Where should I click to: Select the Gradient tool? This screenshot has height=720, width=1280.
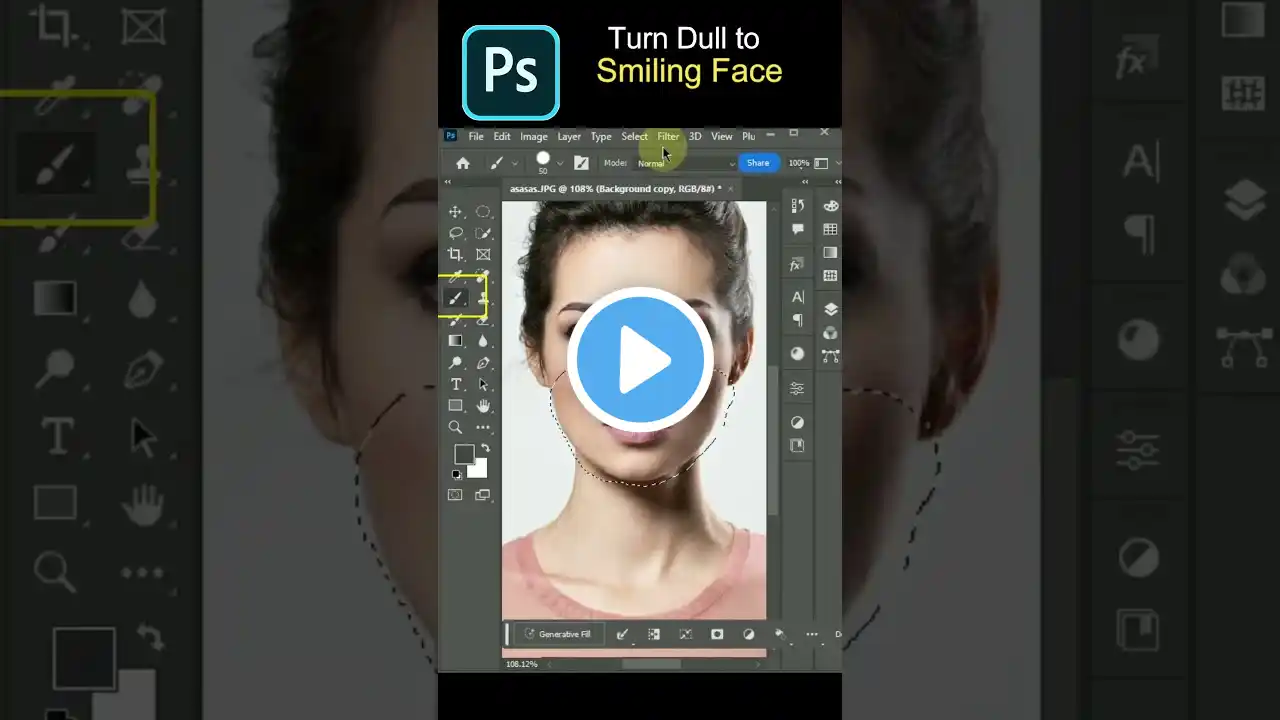[456, 341]
